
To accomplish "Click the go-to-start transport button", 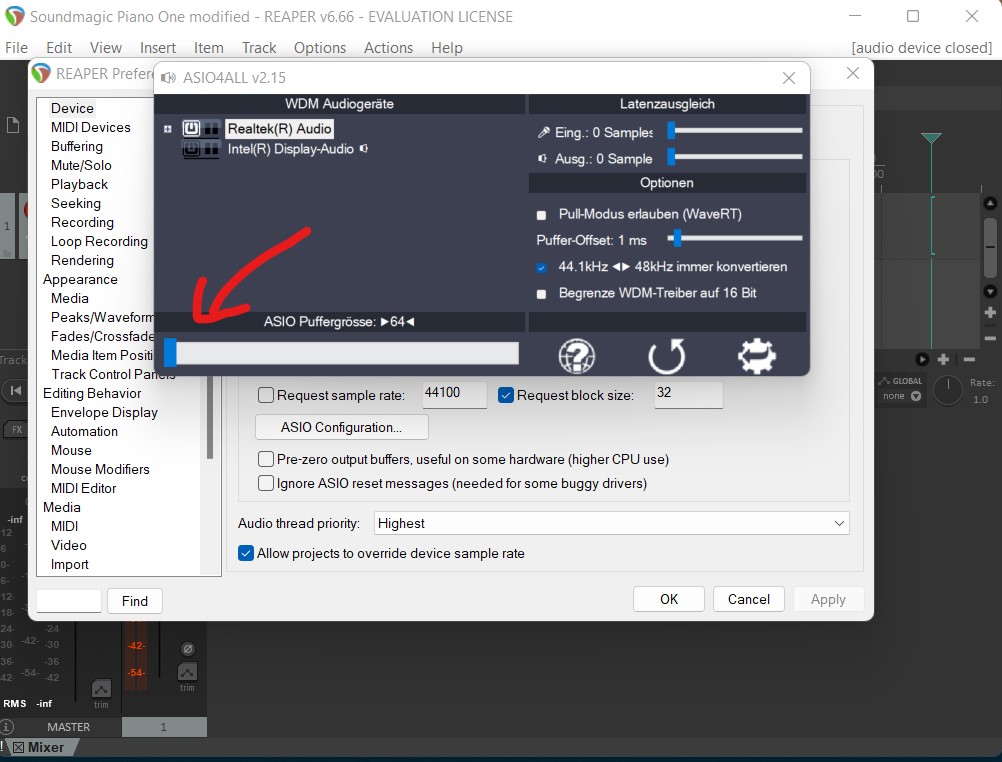I will click(16, 390).
